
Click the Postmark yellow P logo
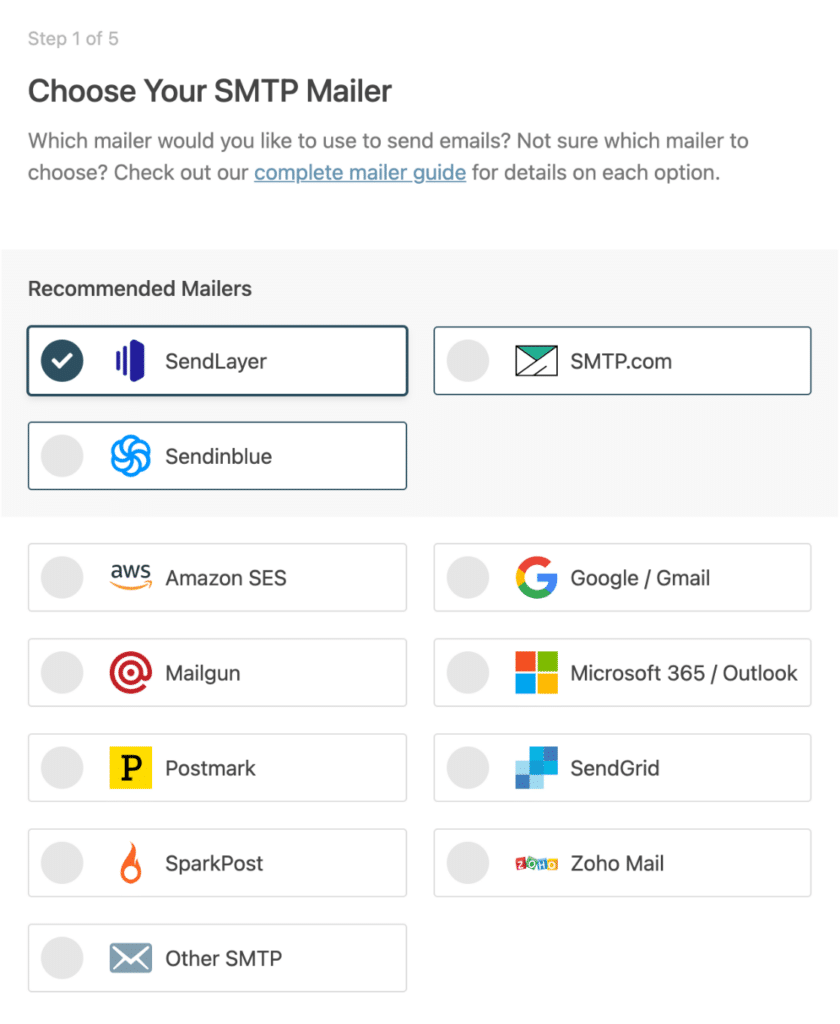pyautogui.click(x=128, y=768)
